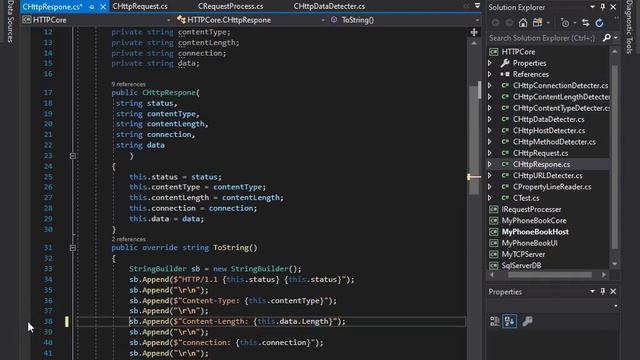The height and width of the screenshot is (360, 640).
Task: Expand Properties node in Solution Explorer
Action: (490, 63)
